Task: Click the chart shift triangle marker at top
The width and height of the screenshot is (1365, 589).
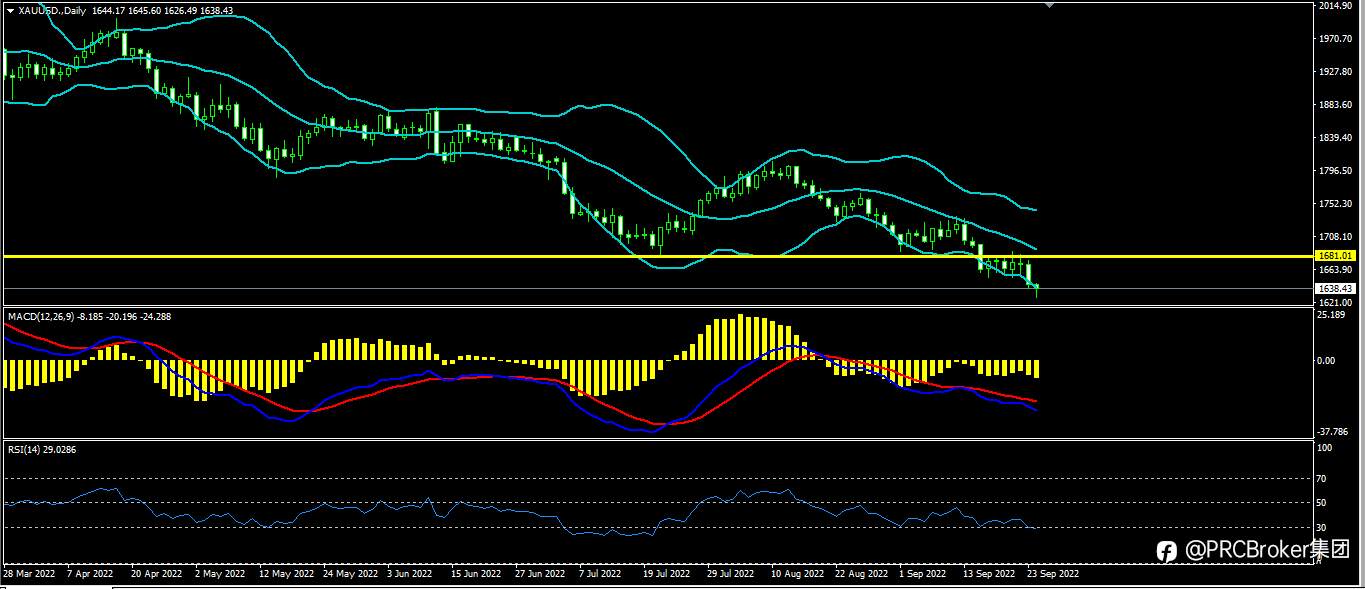Action: coord(1049,5)
